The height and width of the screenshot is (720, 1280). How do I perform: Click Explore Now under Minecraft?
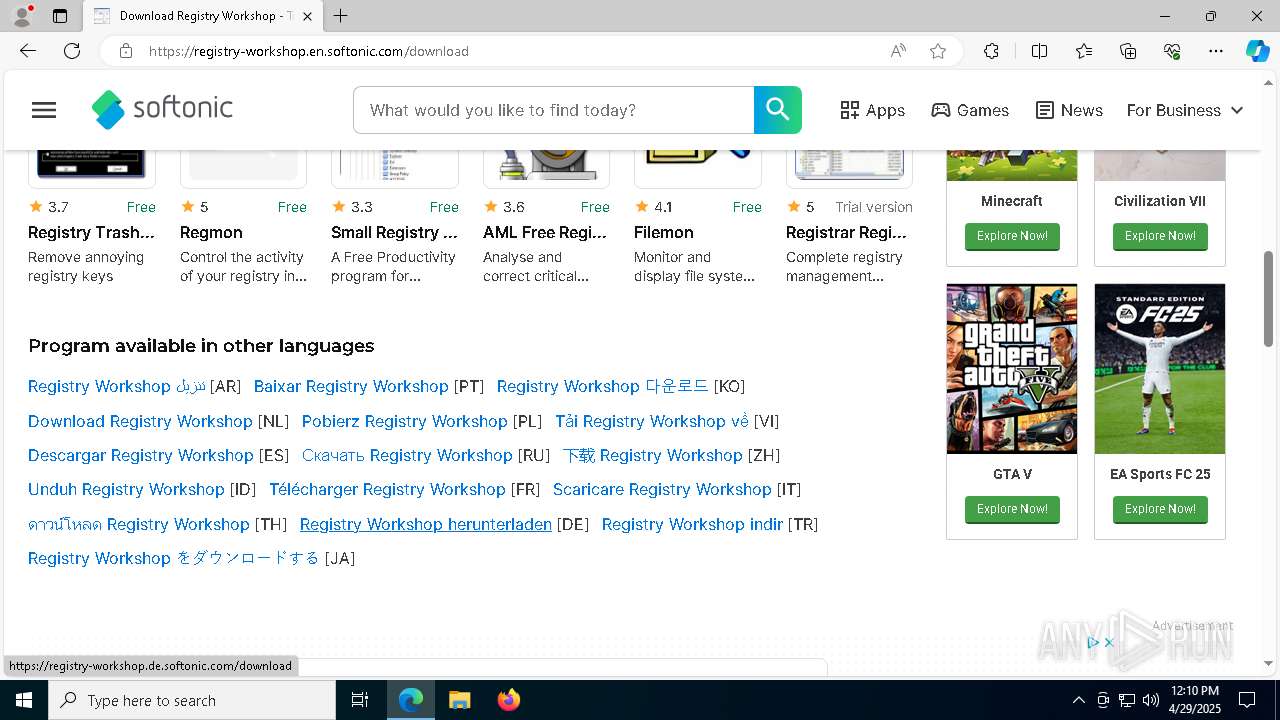tap(1012, 236)
